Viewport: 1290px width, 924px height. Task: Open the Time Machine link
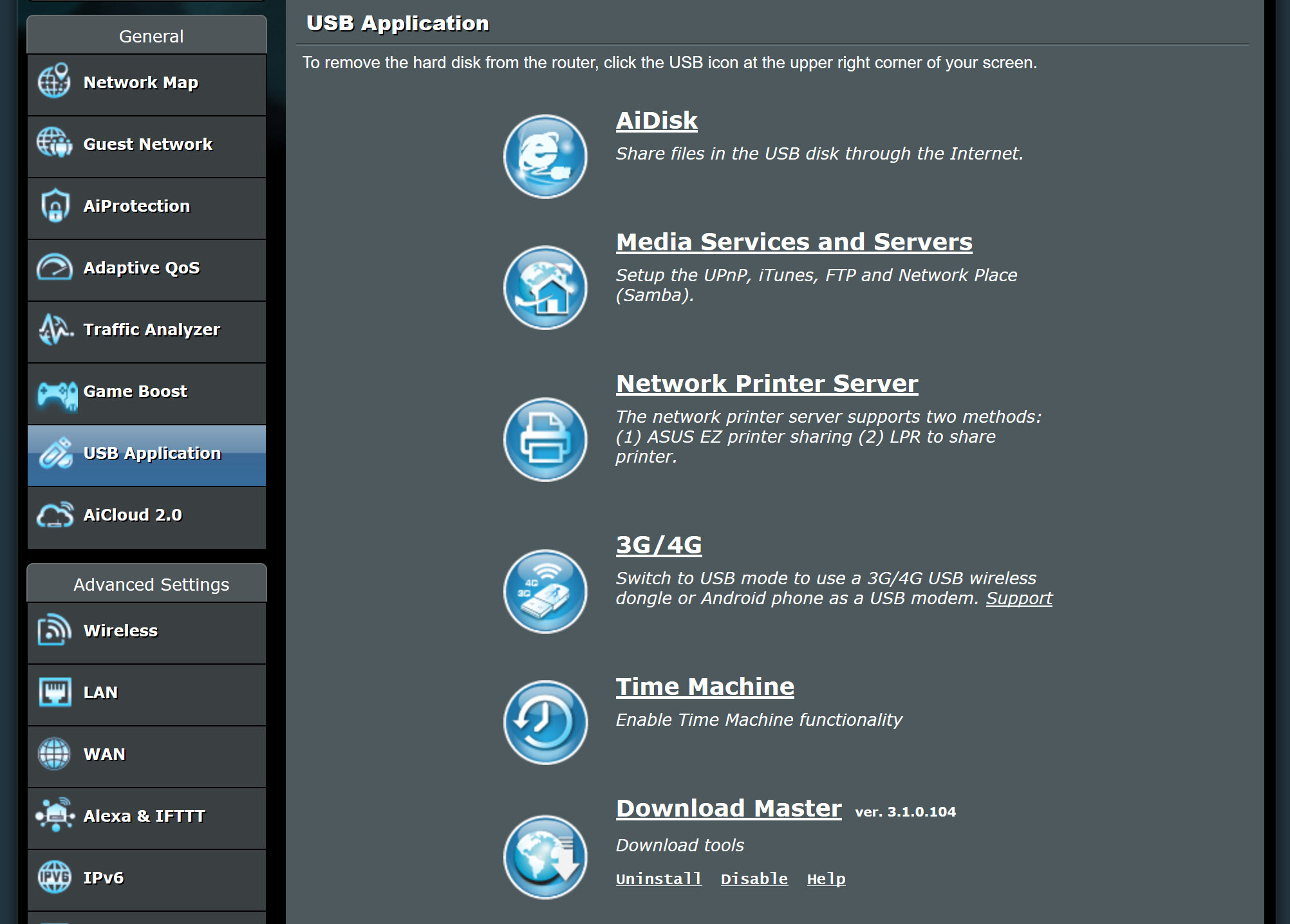click(x=706, y=687)
